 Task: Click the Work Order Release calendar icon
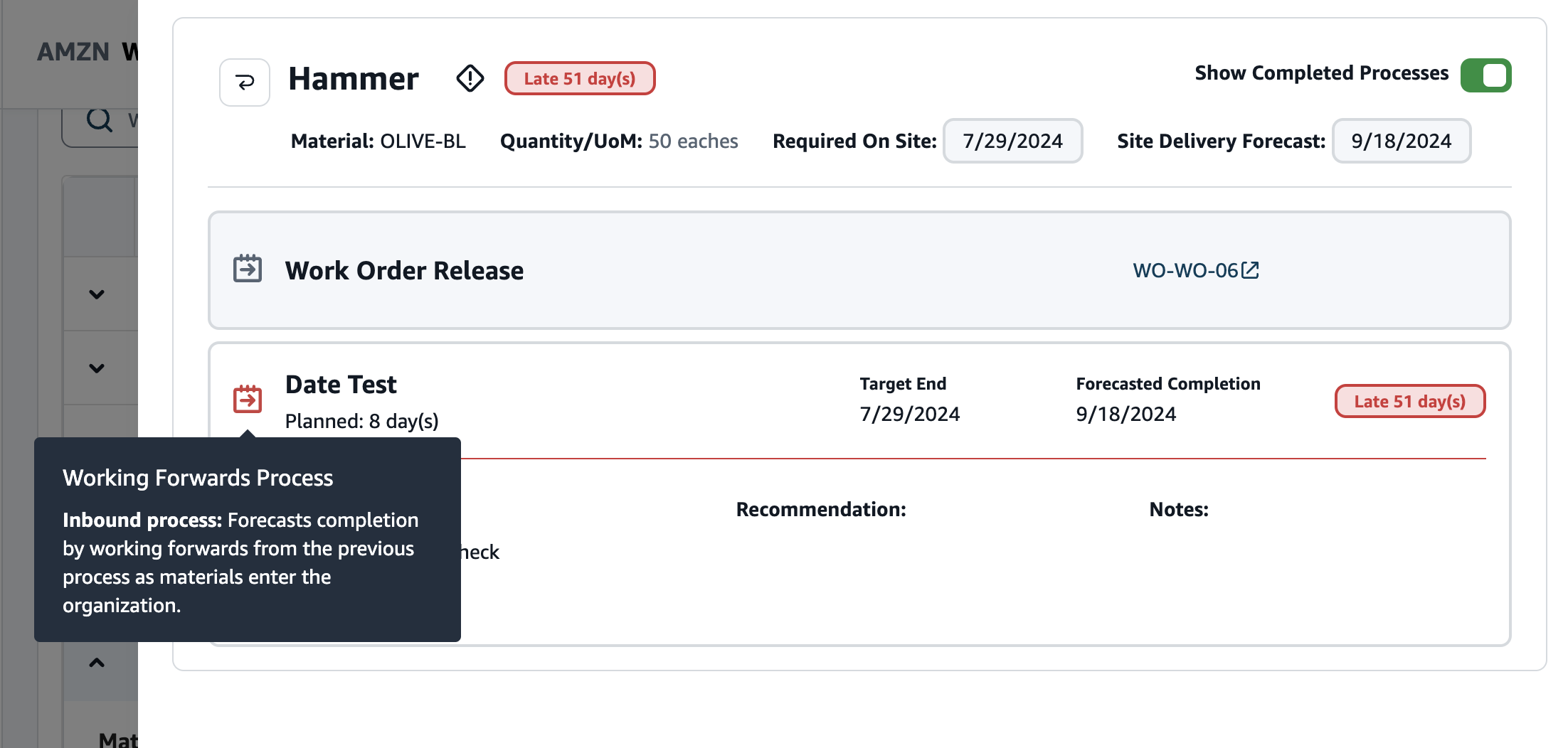click(248, 269)
